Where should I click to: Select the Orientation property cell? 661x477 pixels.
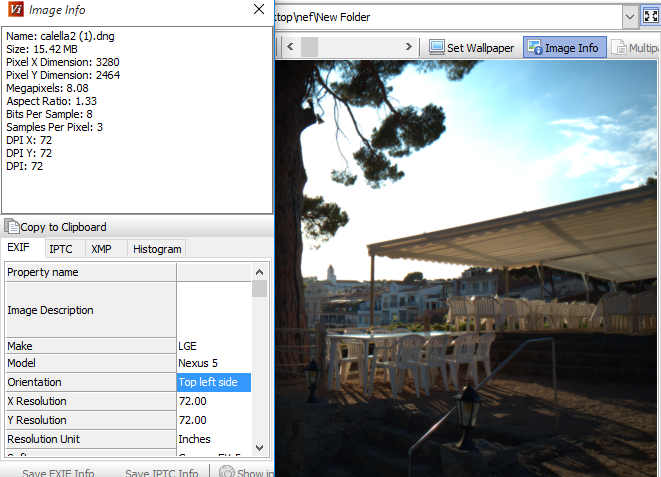(x=91, y=382)
